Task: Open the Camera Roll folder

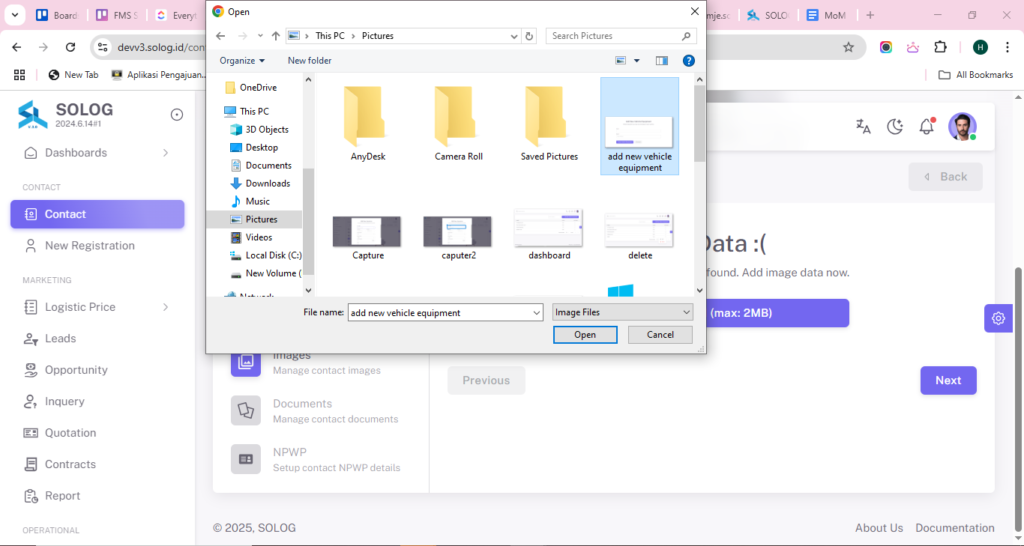Action: pos(458,123)
